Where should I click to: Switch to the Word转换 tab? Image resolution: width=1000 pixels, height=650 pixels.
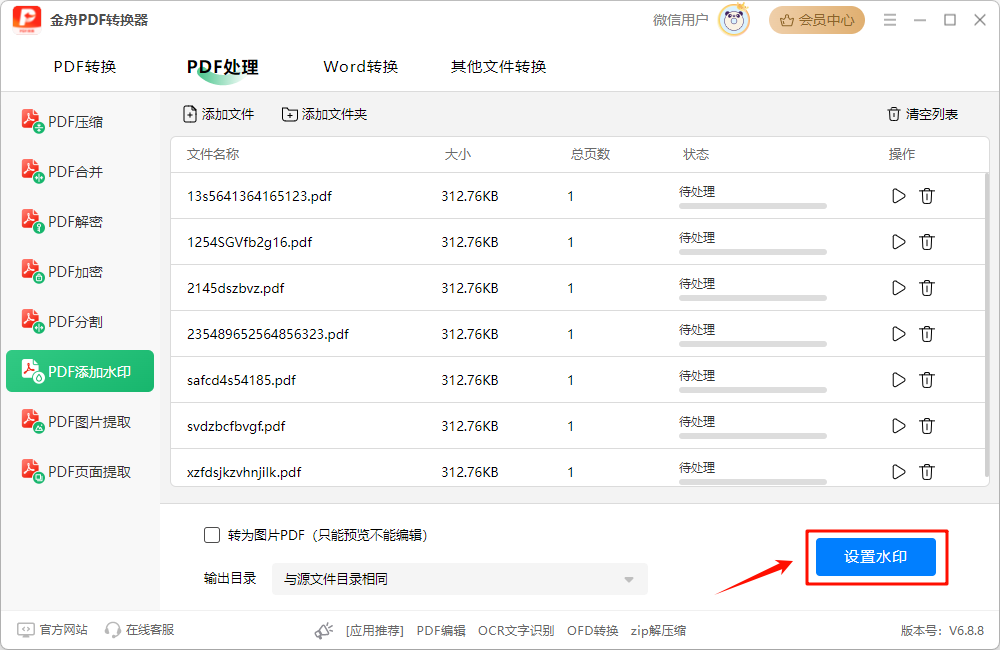[x=360, y=66]
